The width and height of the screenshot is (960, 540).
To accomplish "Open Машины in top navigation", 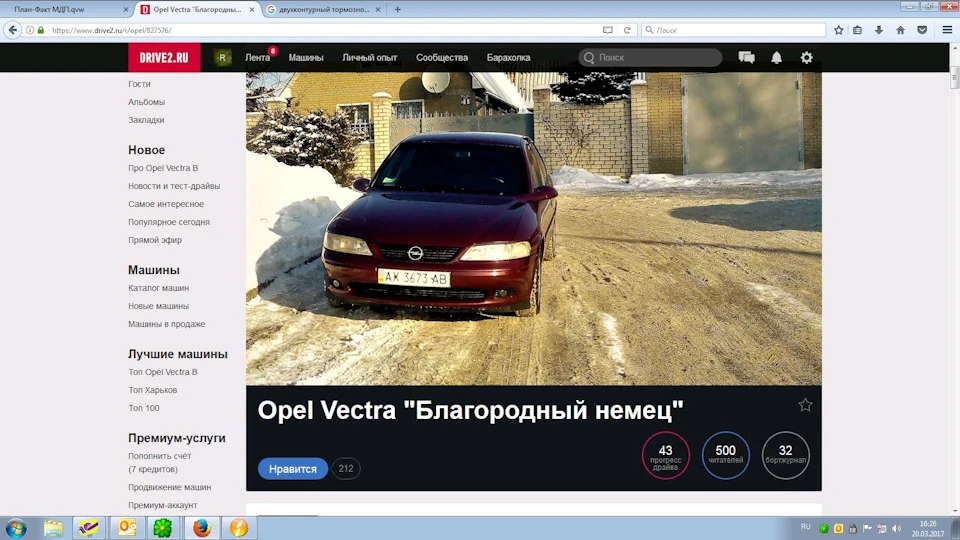I will 306,58.
